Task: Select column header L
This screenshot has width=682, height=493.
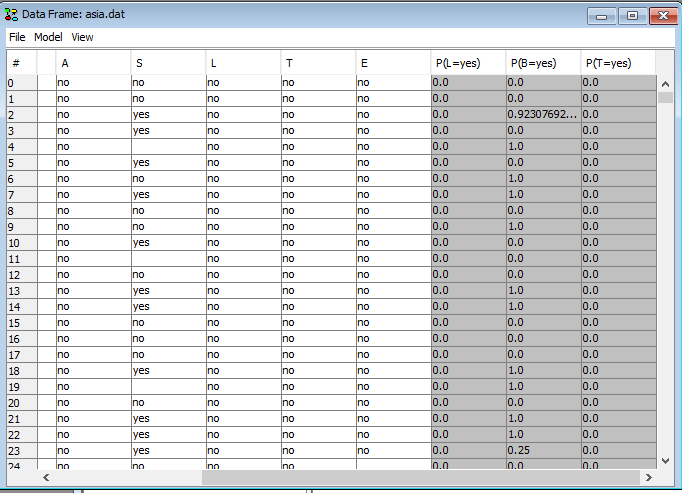Action: pyautogui.click(x=244, y=64)
